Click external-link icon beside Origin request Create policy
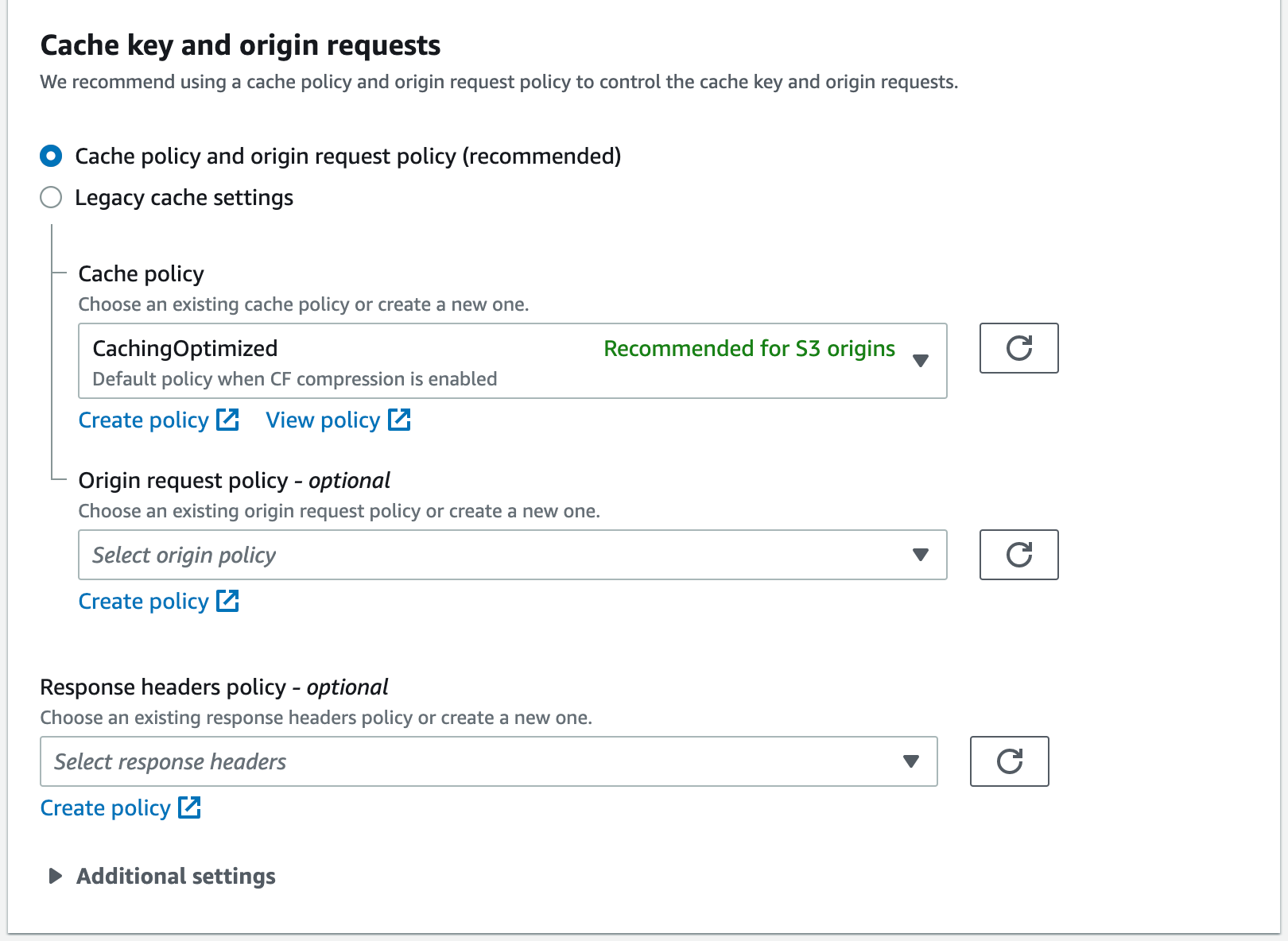This screenshot has height=941, width=1288. pyautogui.click(x=228, y=601)
